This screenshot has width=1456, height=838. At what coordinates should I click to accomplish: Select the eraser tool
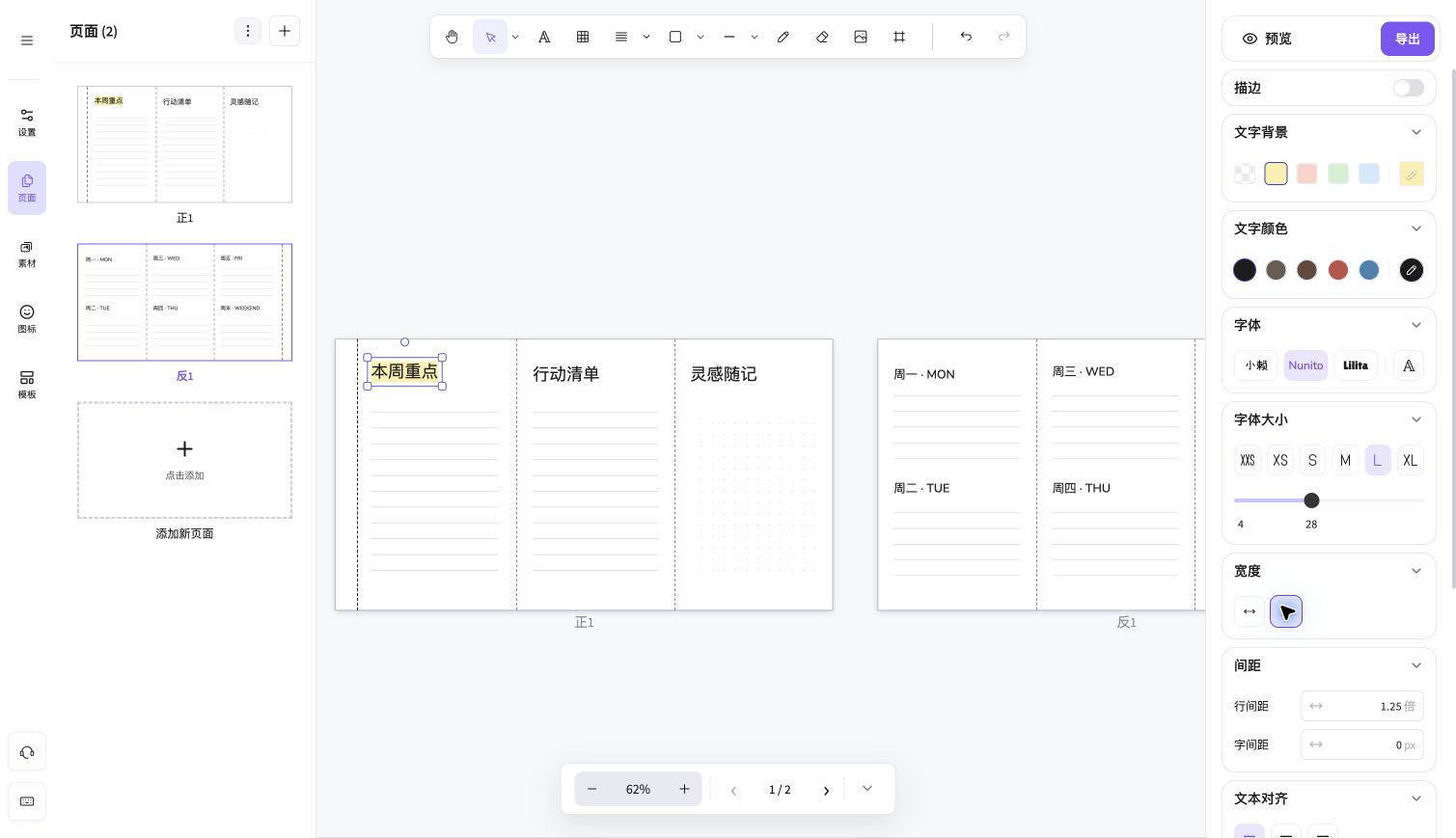click(x=822, y=37)
